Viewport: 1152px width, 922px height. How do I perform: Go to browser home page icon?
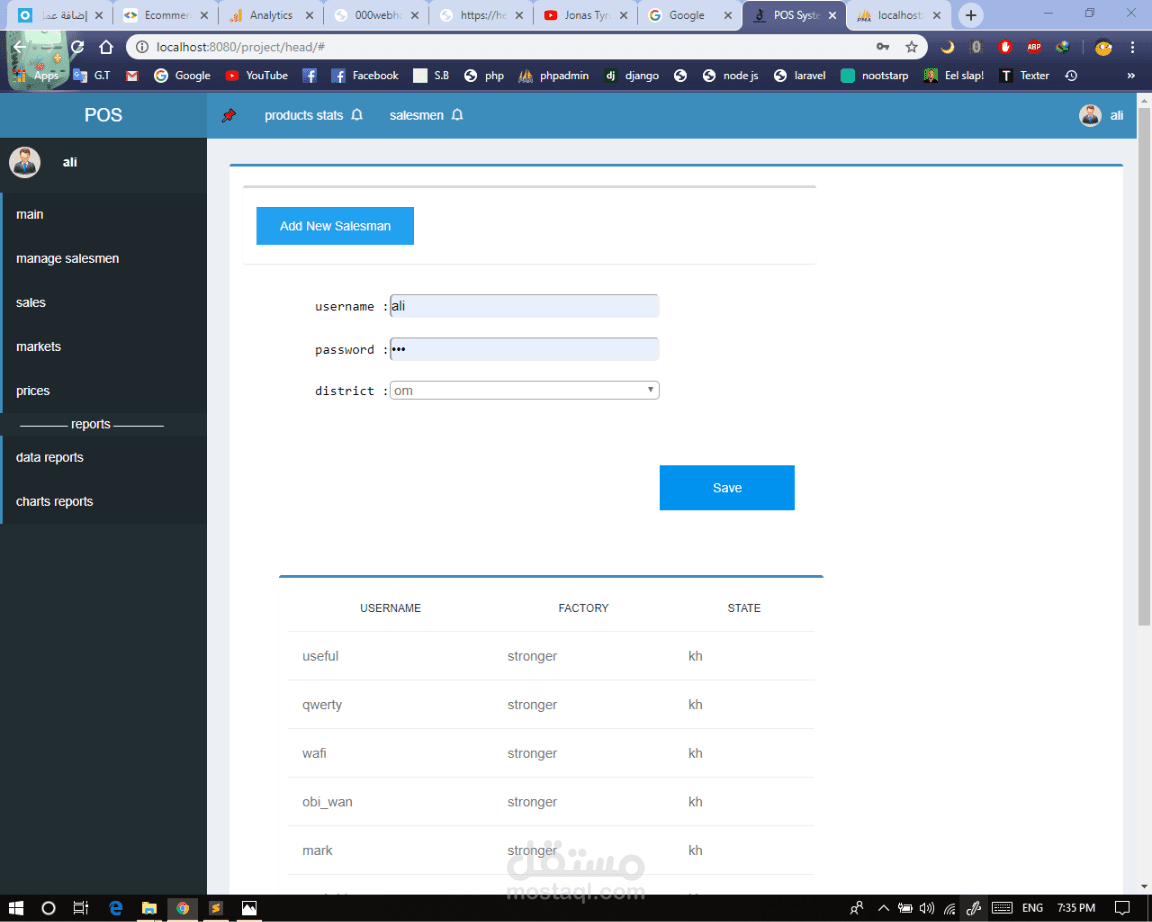tap(107, 47)
